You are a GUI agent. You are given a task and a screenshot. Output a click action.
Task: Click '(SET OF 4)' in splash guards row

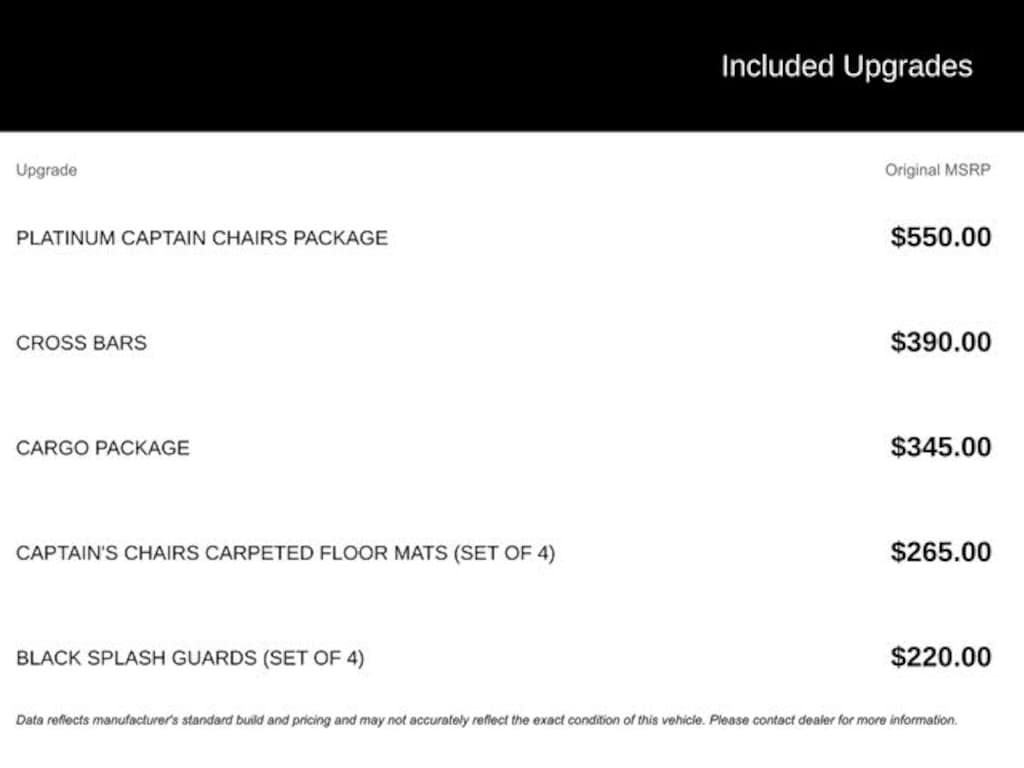(313, 658)
